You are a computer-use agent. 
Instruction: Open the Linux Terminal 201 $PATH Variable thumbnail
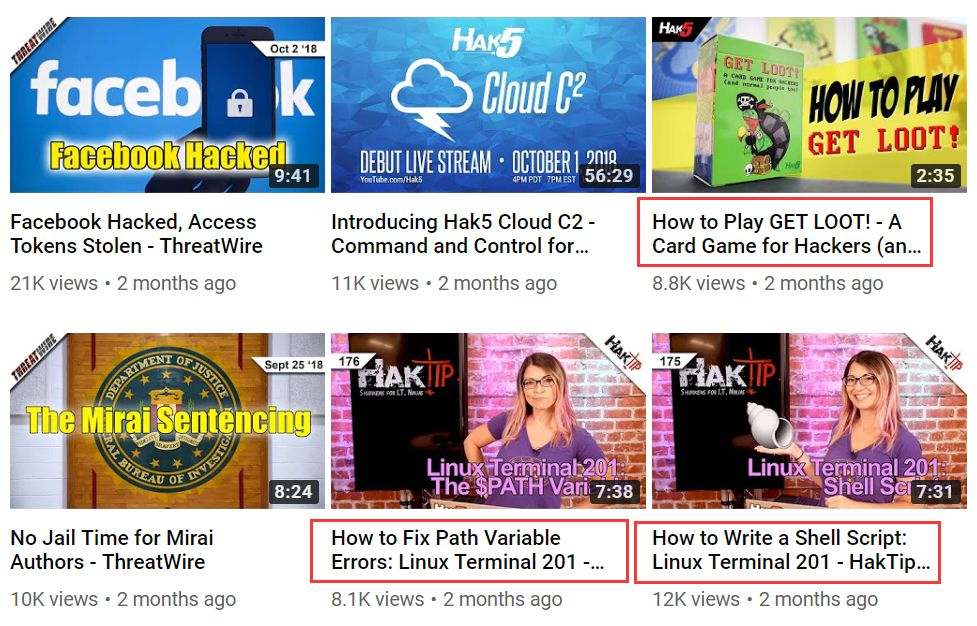tap(488, 421)
